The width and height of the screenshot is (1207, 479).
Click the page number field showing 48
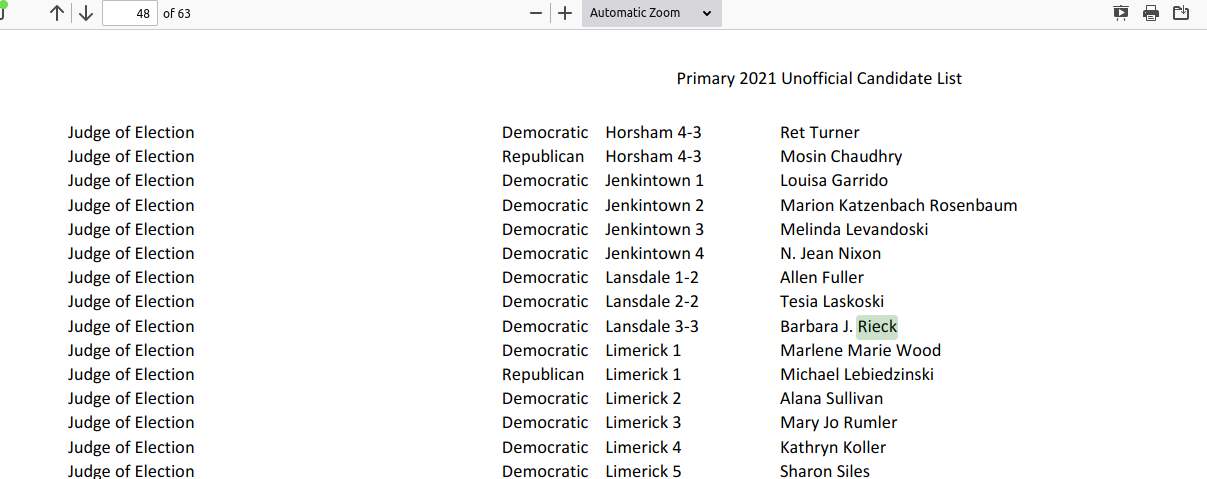[x=130, y=13]
